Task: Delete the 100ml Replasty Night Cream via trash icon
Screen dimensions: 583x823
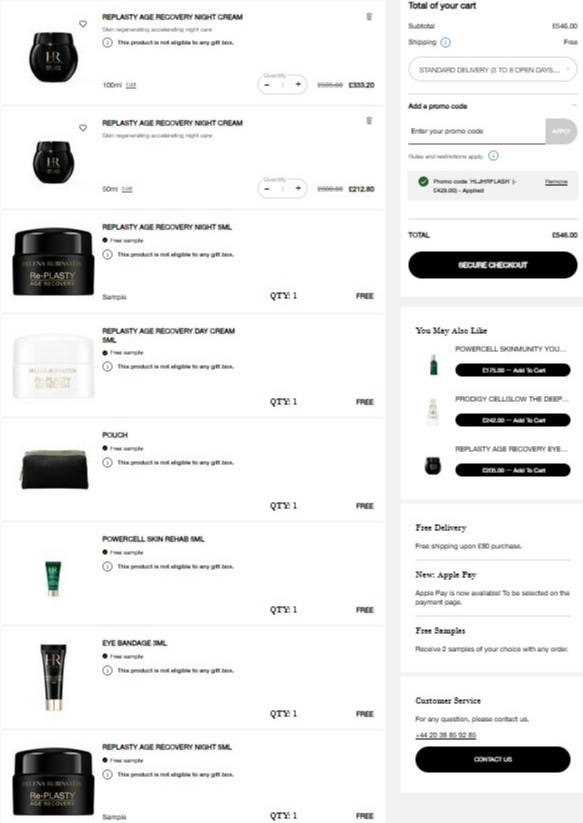Action: tap(369, 17)
